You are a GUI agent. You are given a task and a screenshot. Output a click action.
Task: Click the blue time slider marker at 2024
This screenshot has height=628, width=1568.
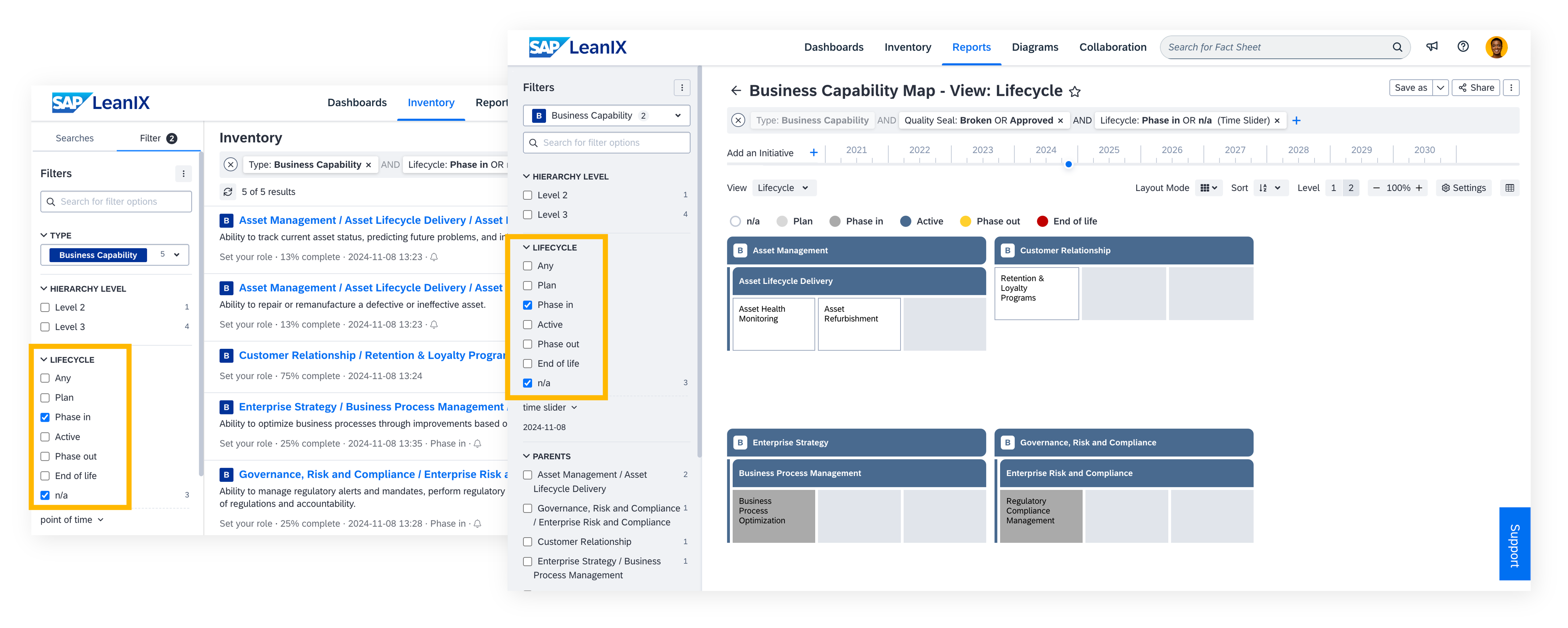[1068, 164]
